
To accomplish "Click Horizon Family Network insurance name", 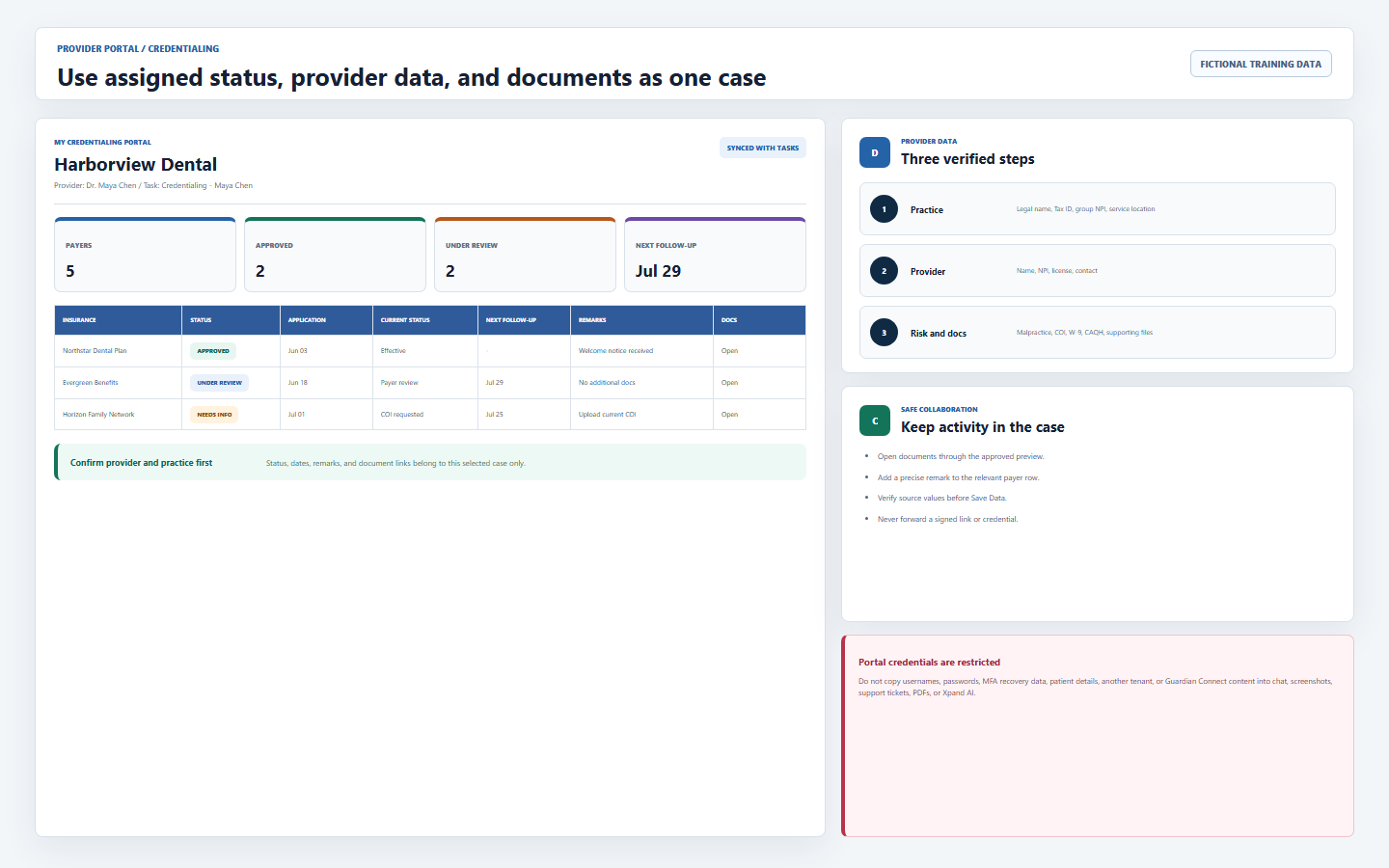I will (98, 415).
